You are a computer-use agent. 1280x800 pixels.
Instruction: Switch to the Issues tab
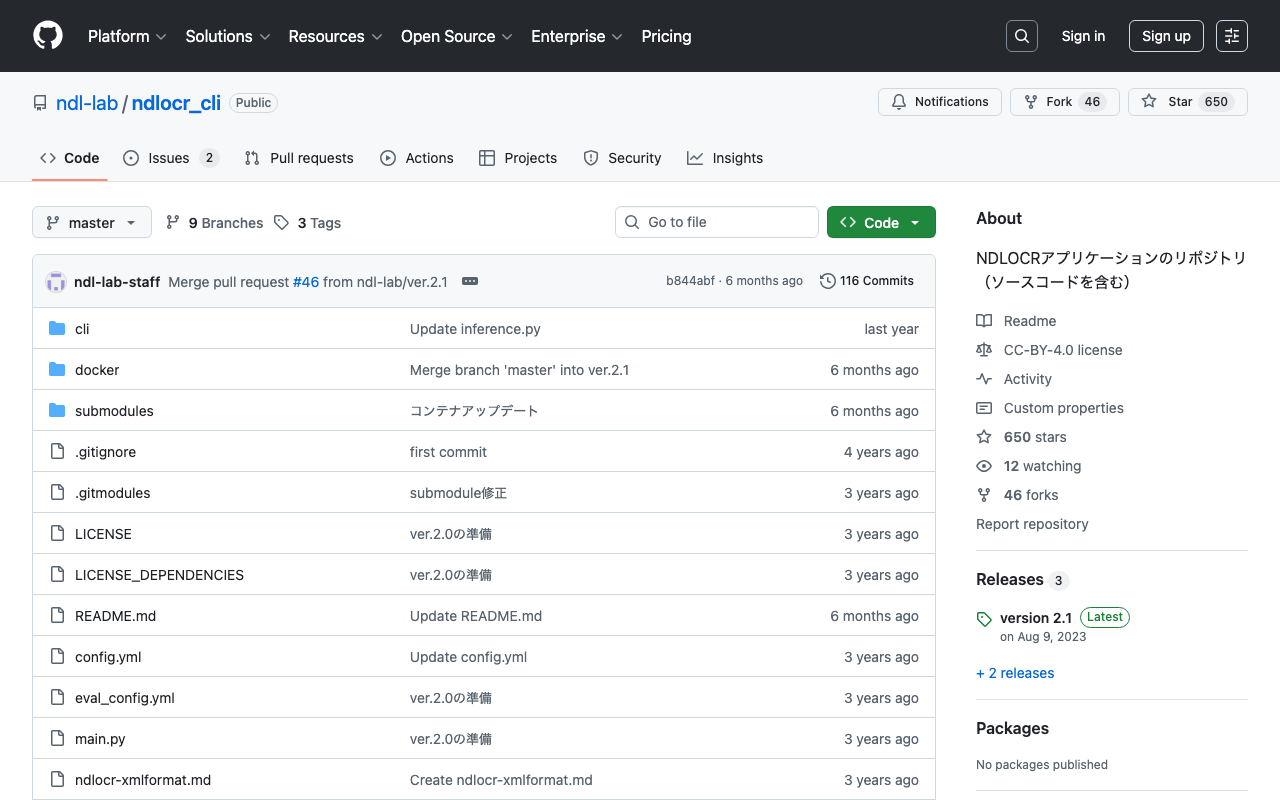click(x=170, y=158)
